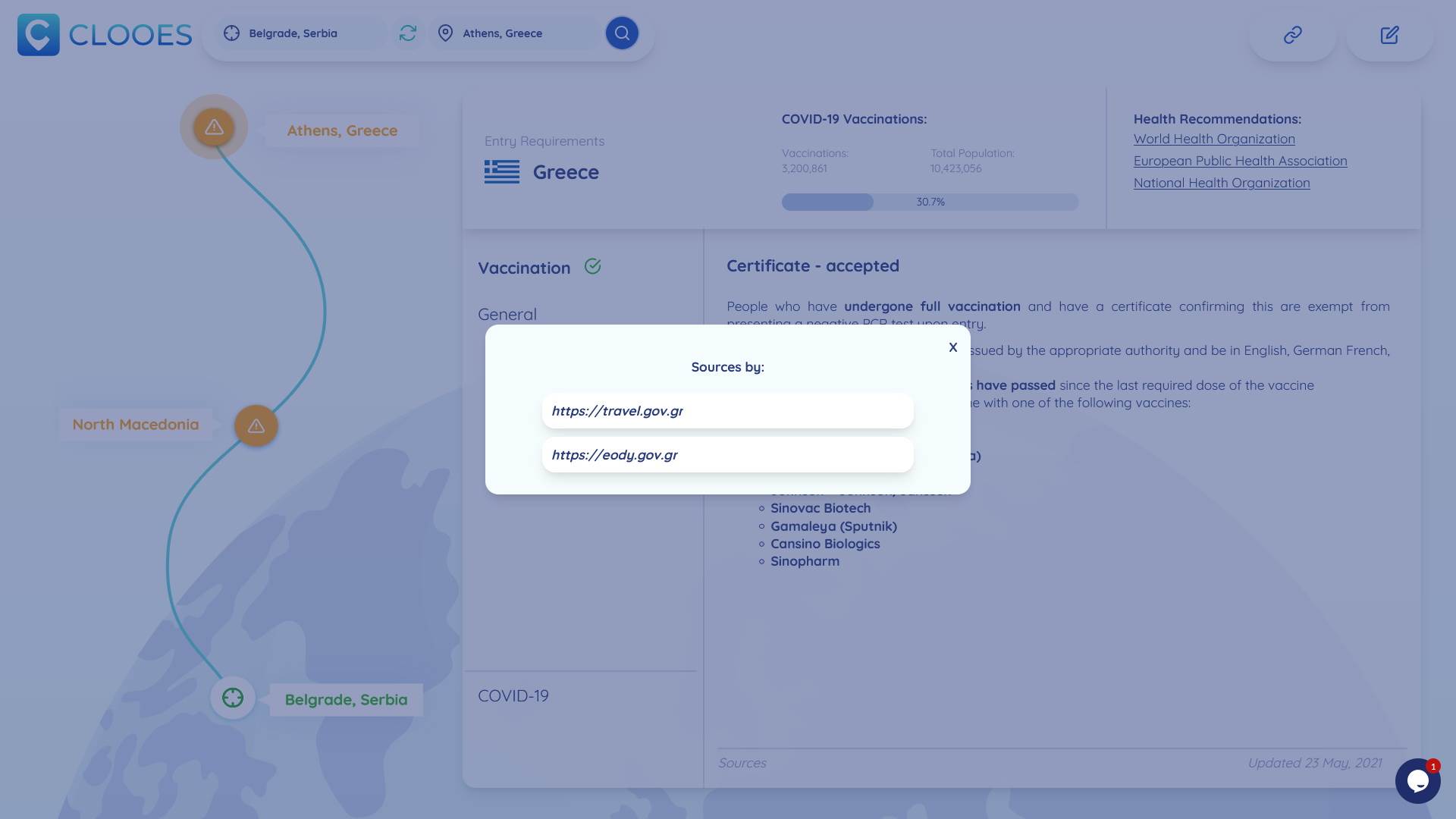The image size is (1456, 819).
Task: Swap origin and destination with arrows icon
Action: [408, 33]
